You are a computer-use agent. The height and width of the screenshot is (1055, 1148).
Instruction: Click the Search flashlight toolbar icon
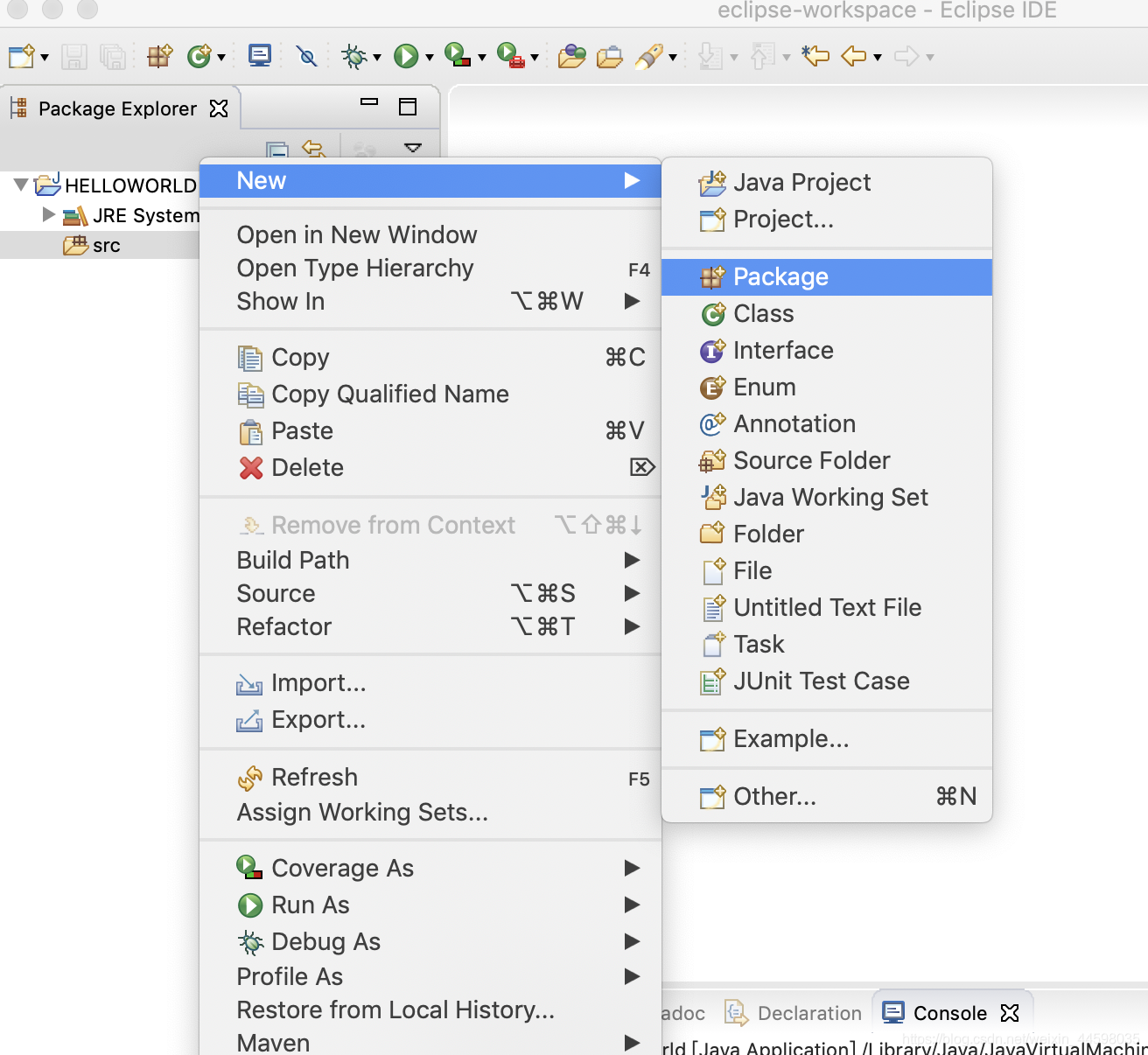point(649,57)
